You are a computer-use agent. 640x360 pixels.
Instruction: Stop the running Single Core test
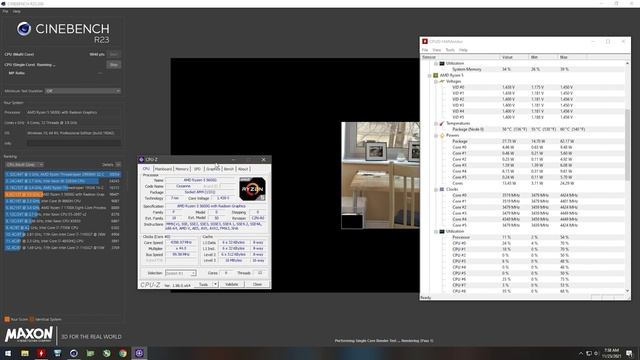click(114, 65)
